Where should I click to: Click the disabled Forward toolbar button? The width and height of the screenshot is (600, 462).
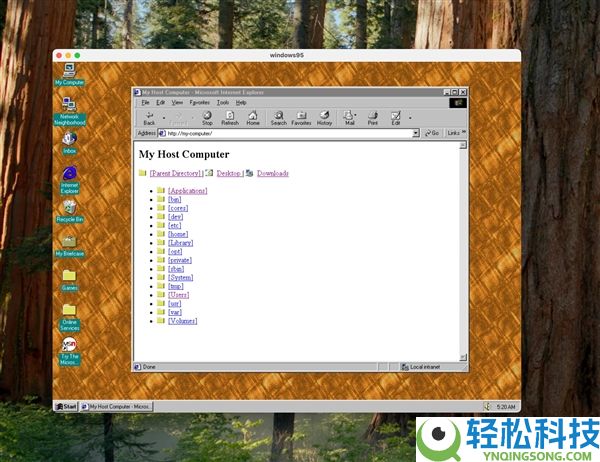(178, 118)
